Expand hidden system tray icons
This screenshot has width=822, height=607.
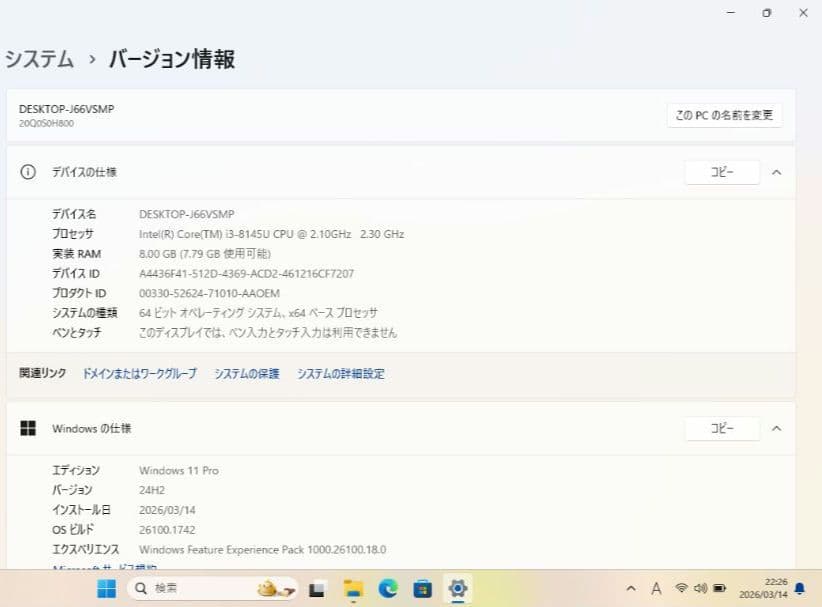click(x=631, y=590)
